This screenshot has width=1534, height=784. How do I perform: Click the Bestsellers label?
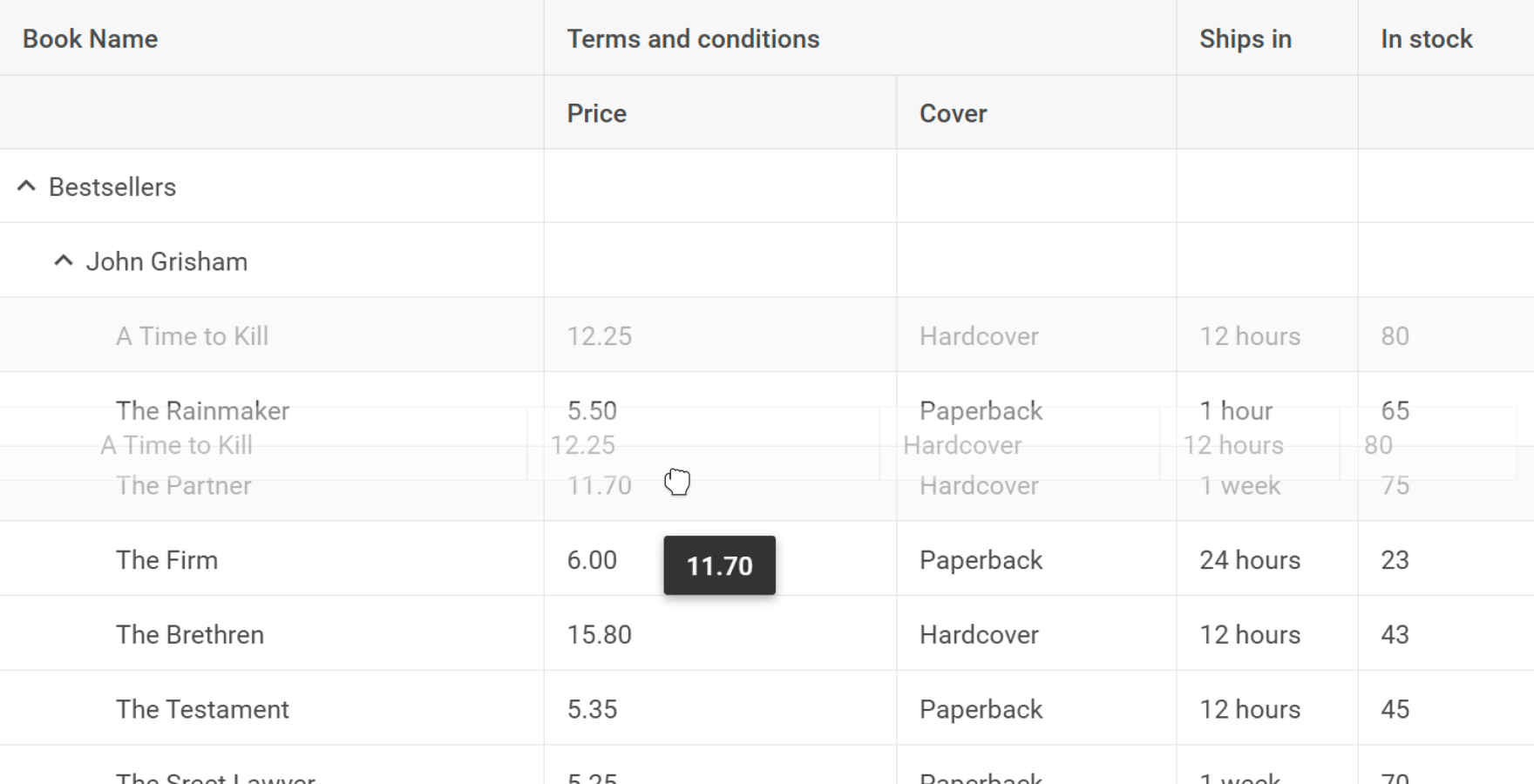tap(112, 186)
